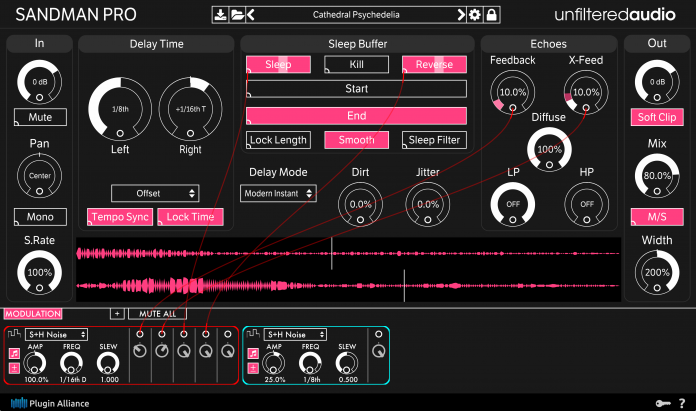Screen dimensions: 696x411
Task: Click the End sleep buffer bar
Action: [356, 116]
